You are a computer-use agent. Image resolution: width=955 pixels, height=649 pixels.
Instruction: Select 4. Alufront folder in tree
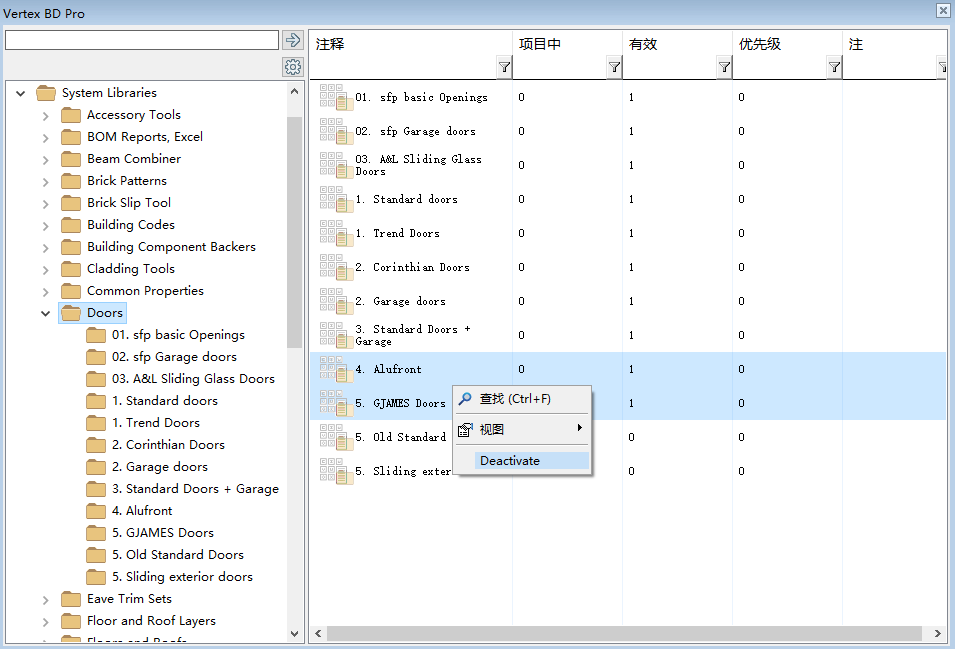(x=142, y=511)
